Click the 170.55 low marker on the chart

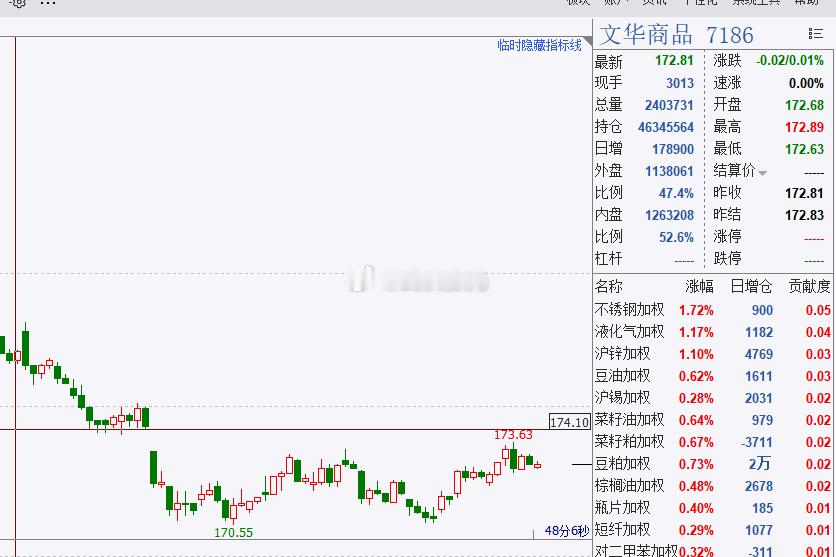point(234,532)
